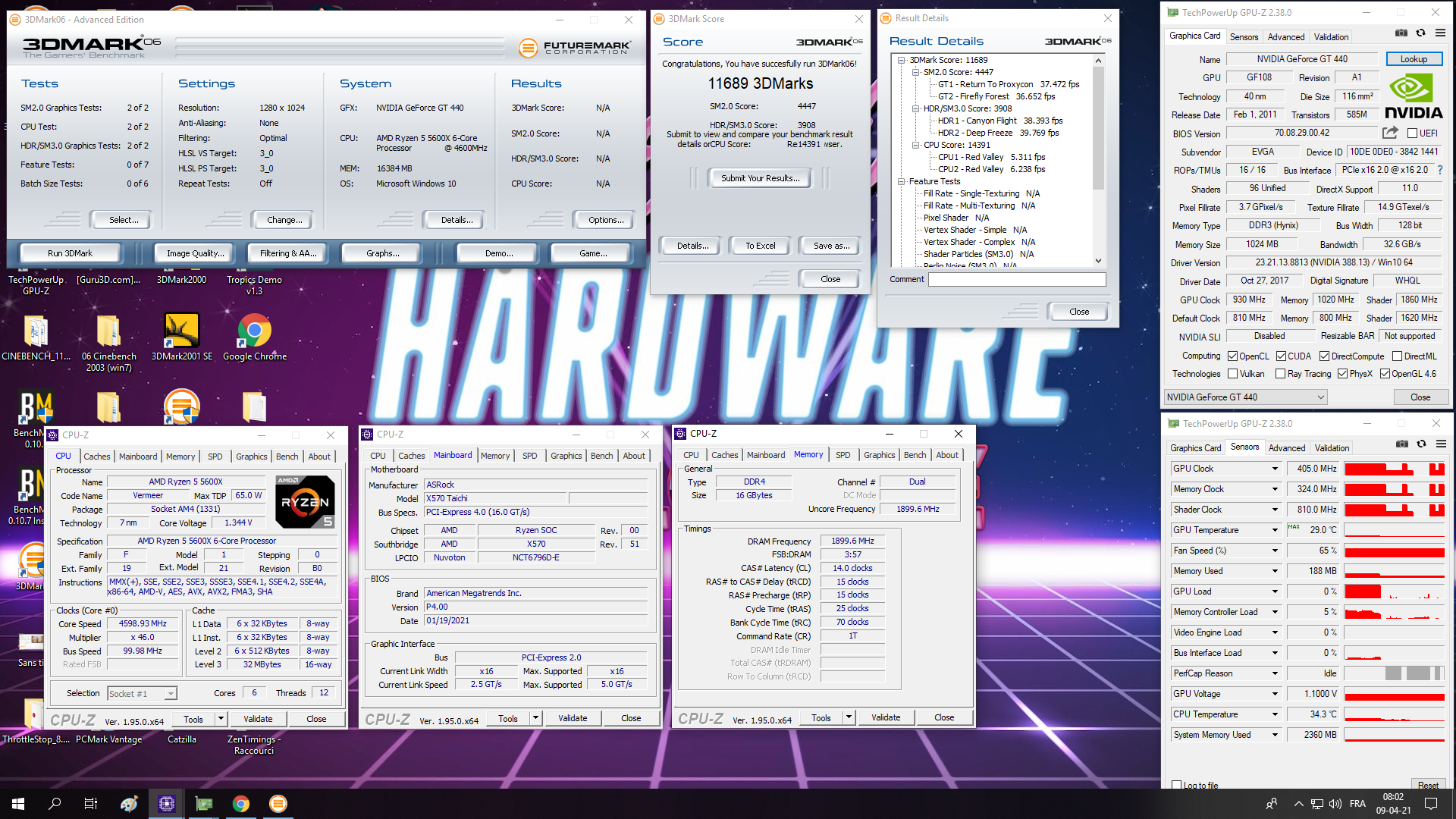Click 3DMark06 icon on the taskbar

click(x=278, y=804)
